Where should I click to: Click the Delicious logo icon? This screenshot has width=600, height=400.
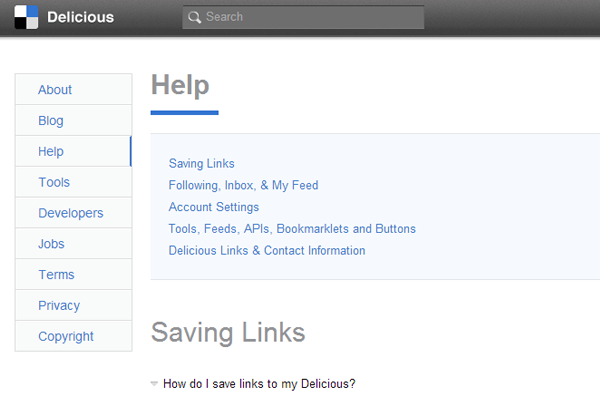coord(26,17)
